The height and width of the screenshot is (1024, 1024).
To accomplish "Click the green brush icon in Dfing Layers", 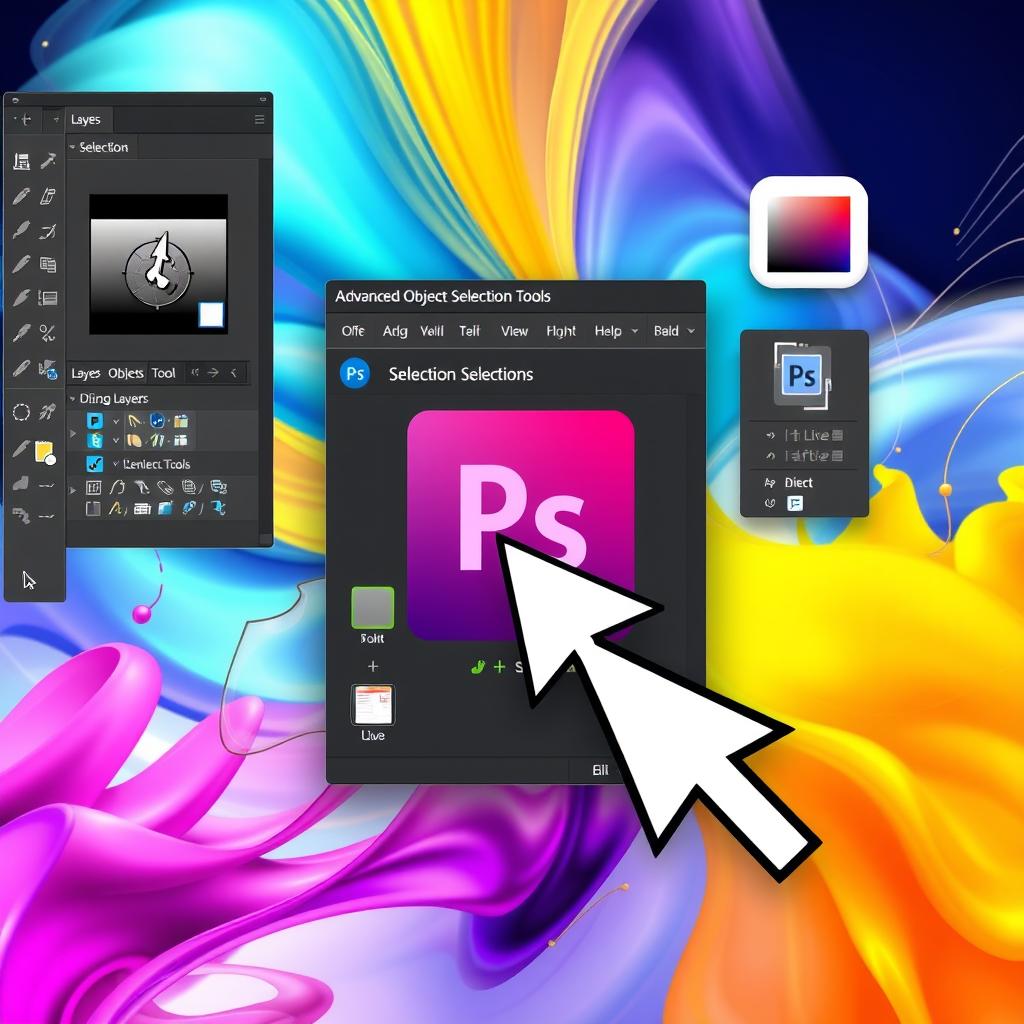I will [x=157, y=441].
